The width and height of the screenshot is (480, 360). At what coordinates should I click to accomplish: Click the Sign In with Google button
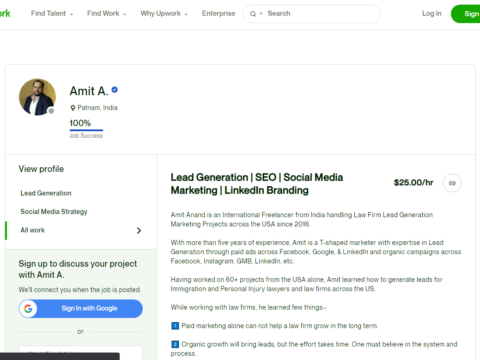(x=81, y=308)
